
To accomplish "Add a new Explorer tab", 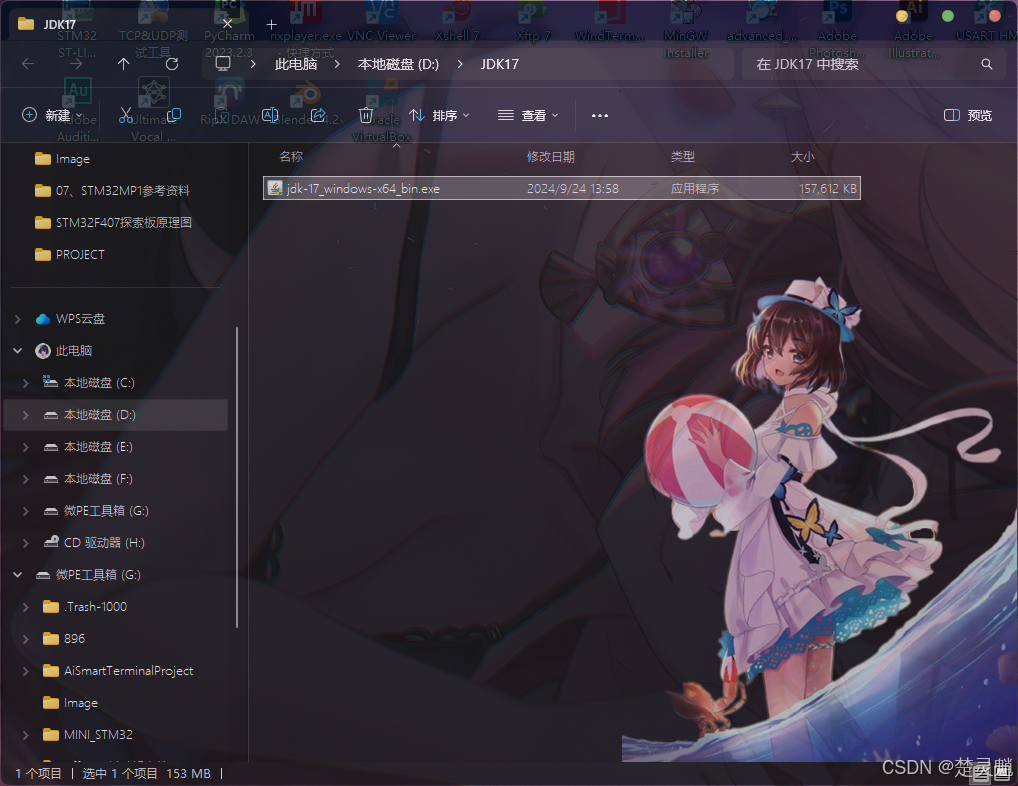I will (271, 25).
